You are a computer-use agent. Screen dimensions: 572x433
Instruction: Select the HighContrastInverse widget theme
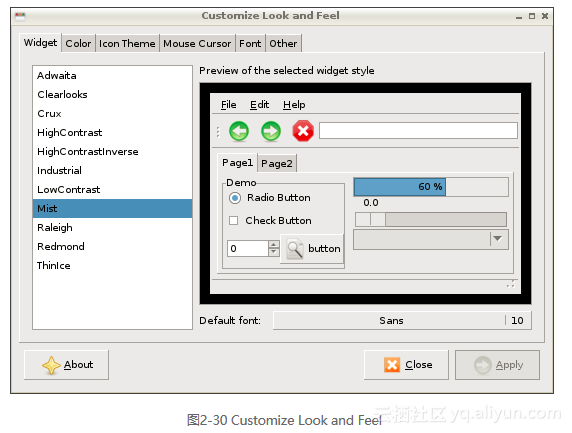pyautogui.click(x=112, y=151)
